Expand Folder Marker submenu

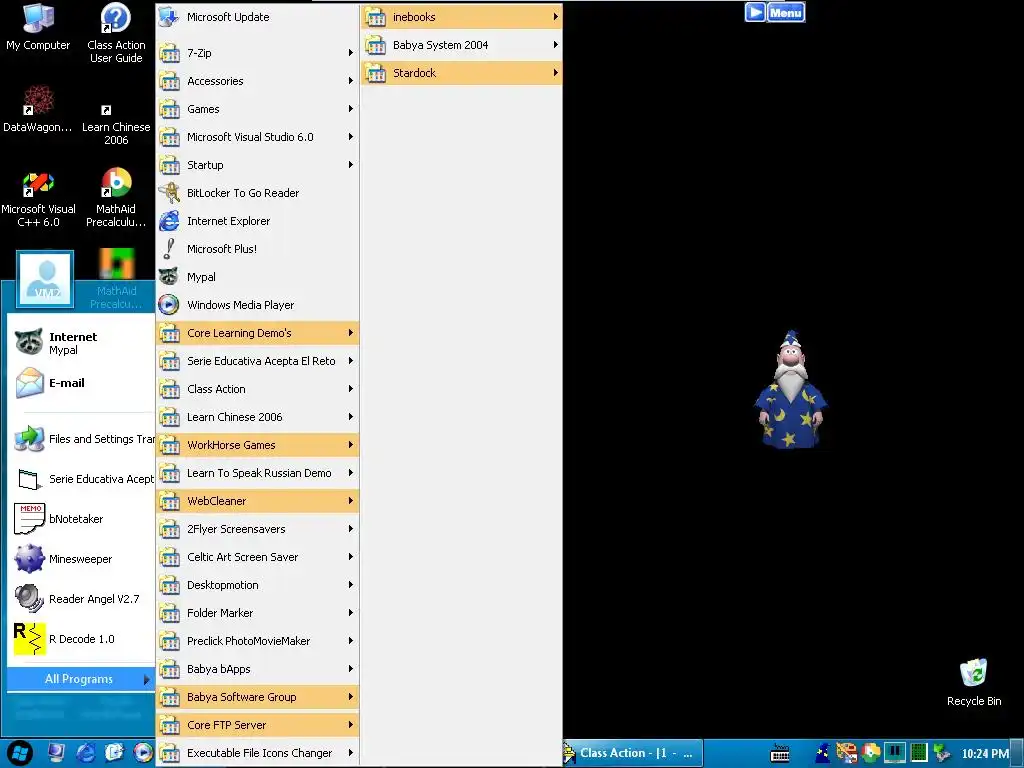[x=258, y=613]
